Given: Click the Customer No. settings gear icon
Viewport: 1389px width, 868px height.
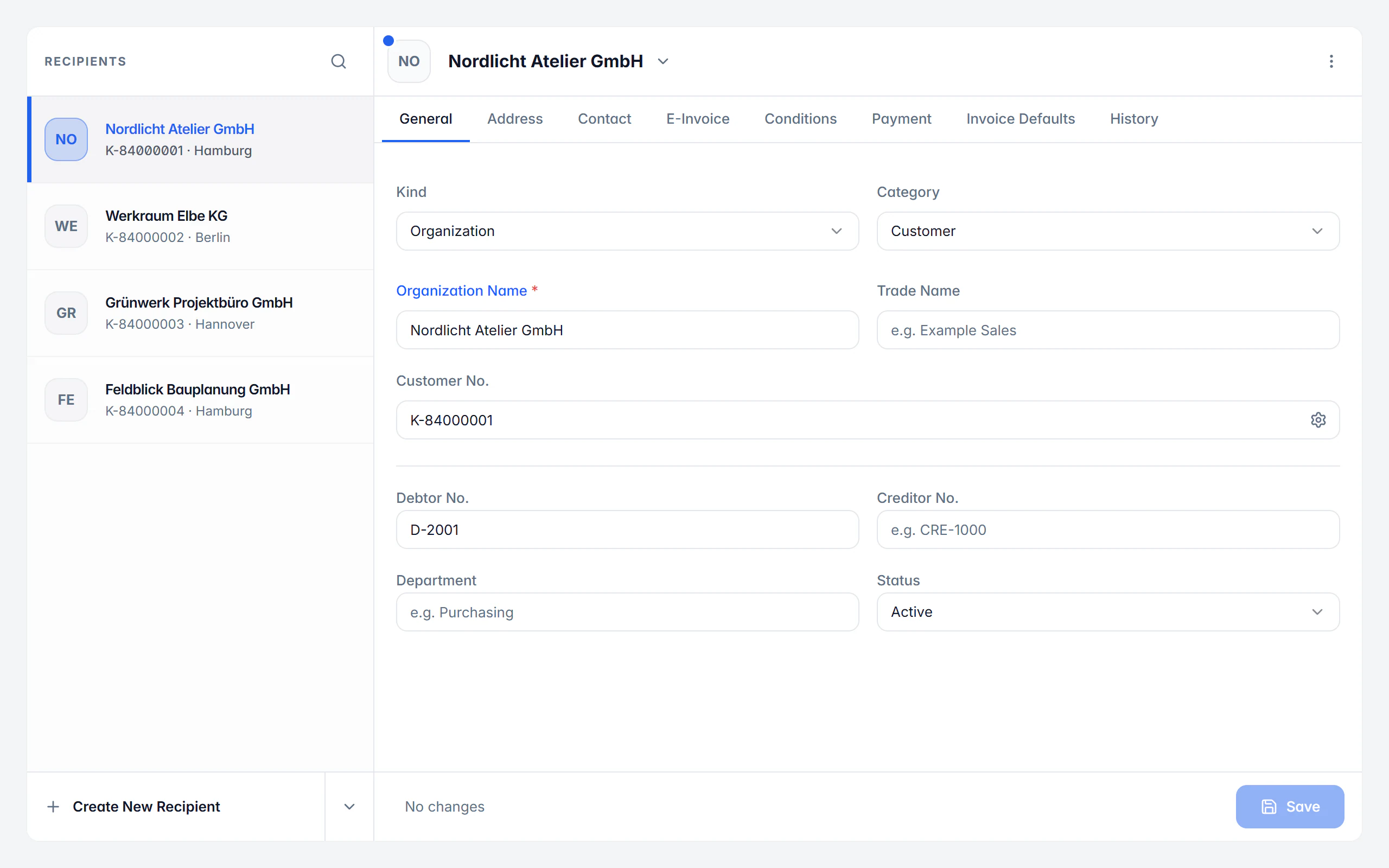Looking at the screenshot, I should pos(1318,420).
